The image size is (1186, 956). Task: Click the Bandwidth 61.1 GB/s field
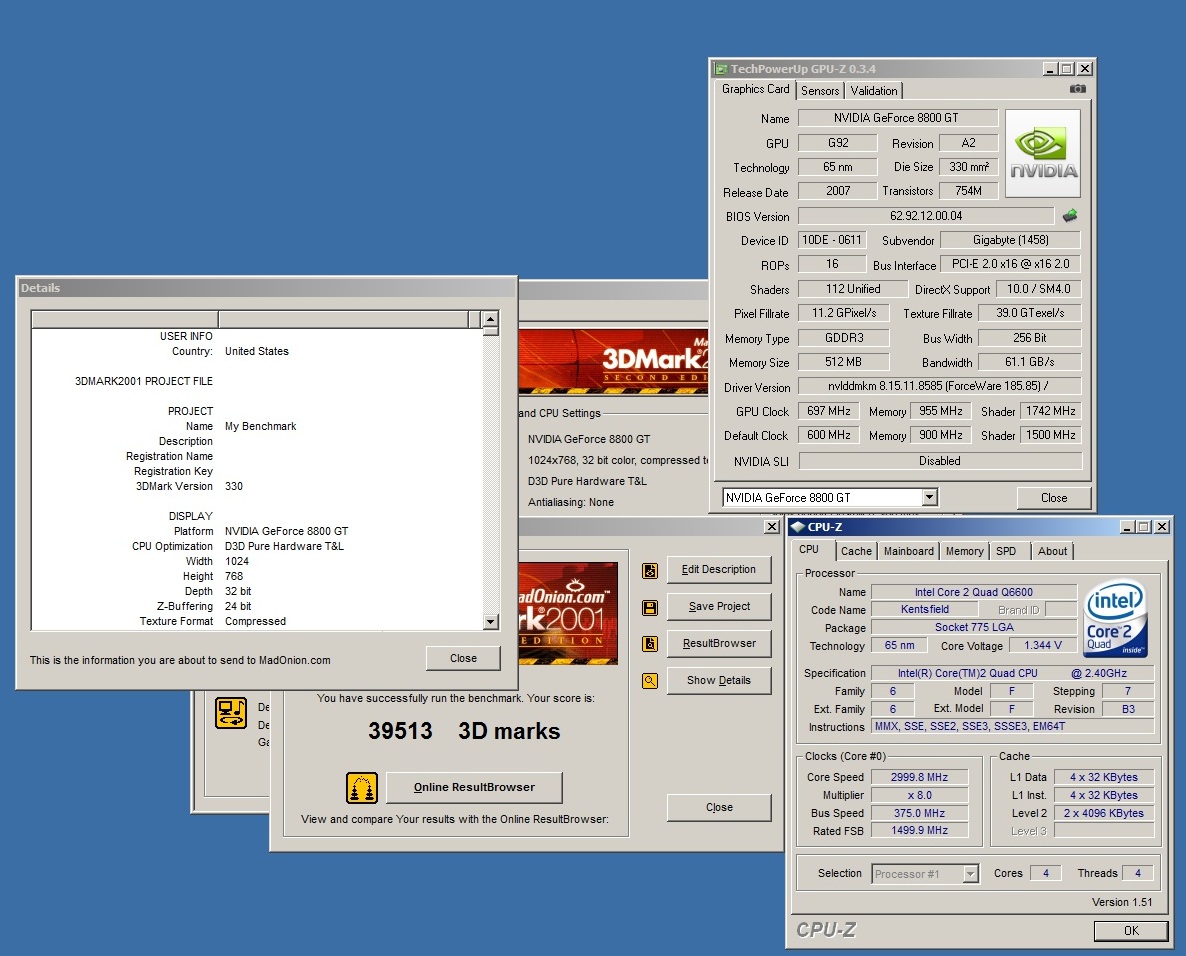coord(1029,362)
